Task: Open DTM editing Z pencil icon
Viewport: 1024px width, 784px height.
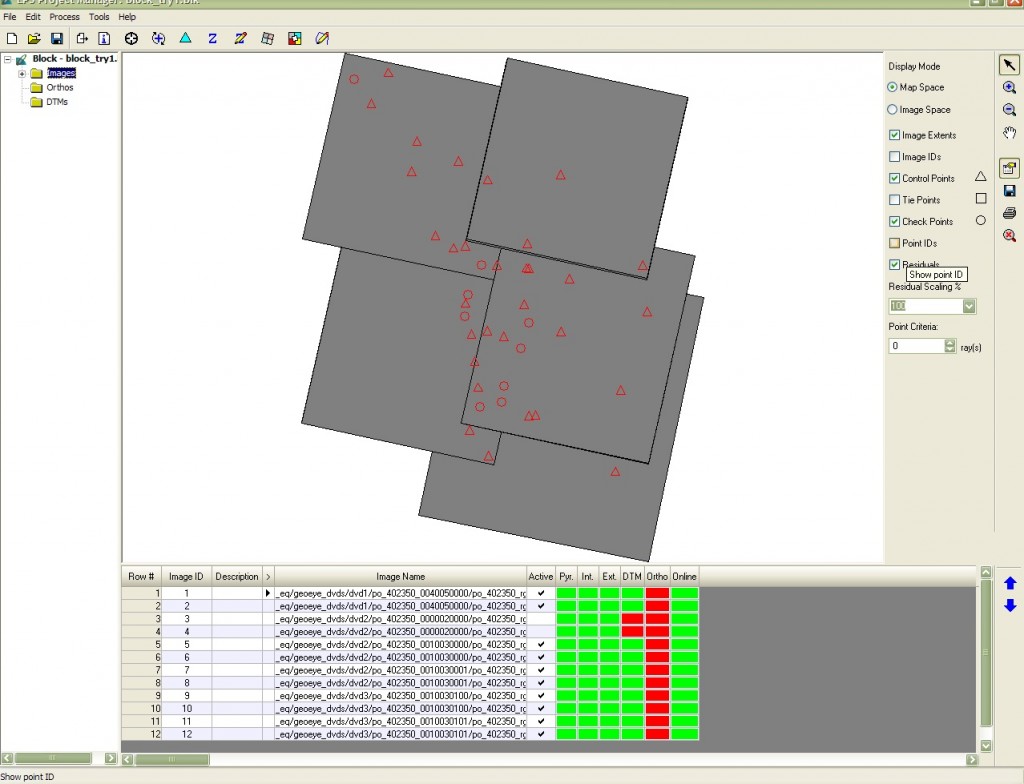Action: pyautogui.click(x=240, y=39)
